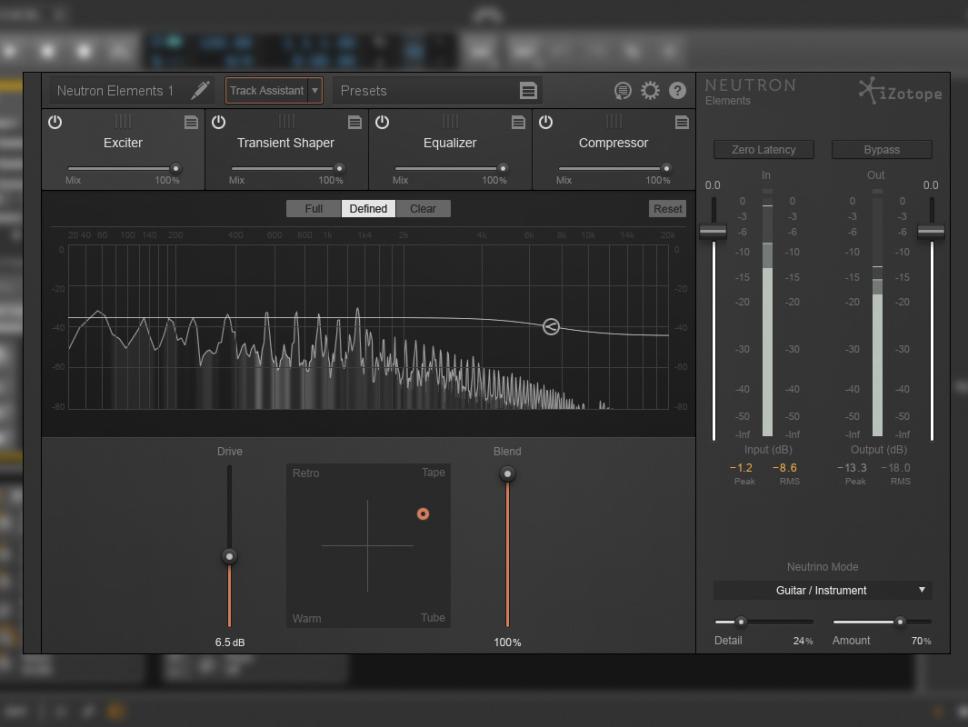This screenshot has height=727, width=968.
Task: Open the Exciter module preset menu icon
Action: tap(191, 122)
